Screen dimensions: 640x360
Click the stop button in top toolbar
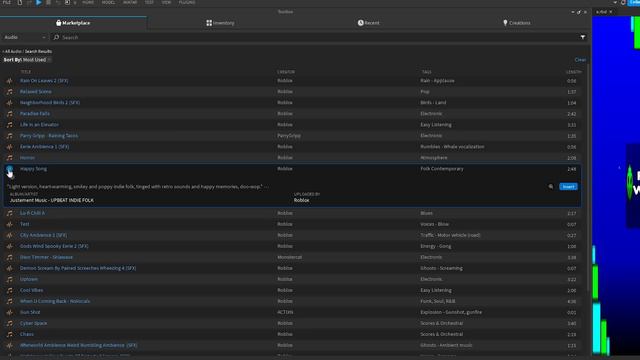(x=48, y=2)
